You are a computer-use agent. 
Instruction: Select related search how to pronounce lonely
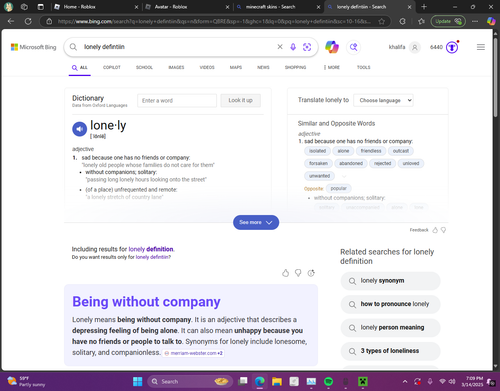[390, 304]
